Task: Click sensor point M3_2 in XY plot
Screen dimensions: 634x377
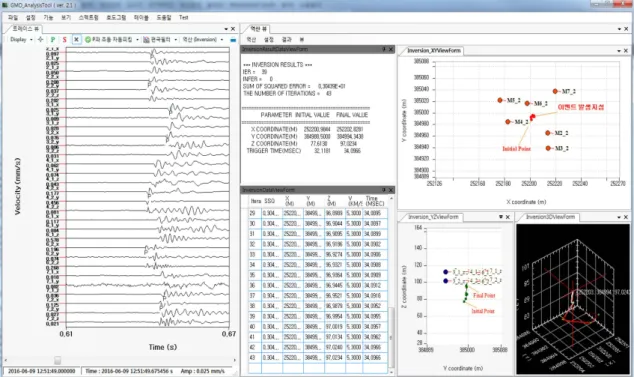Action: 548,148
